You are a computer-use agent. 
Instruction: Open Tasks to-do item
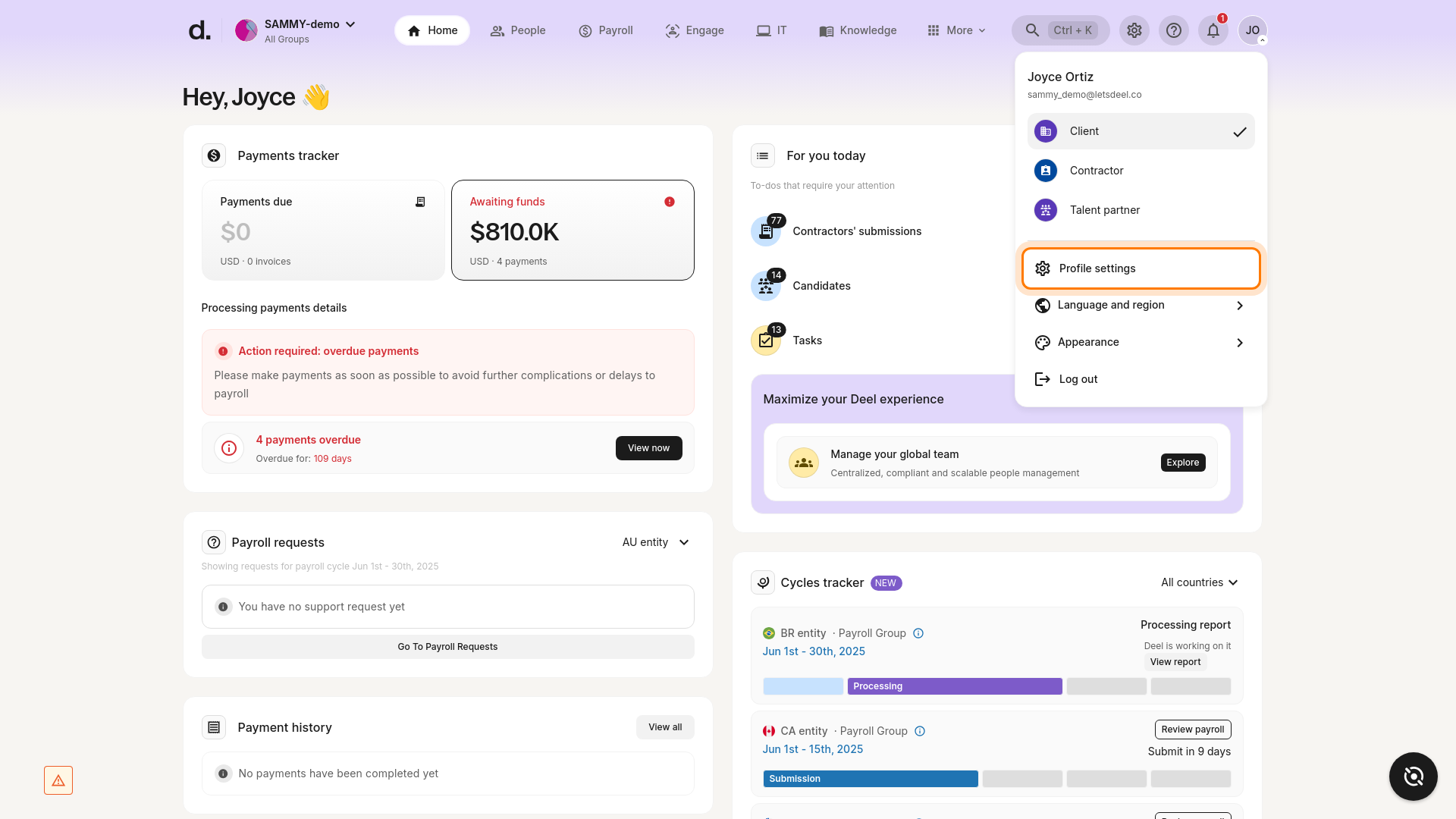807,340
